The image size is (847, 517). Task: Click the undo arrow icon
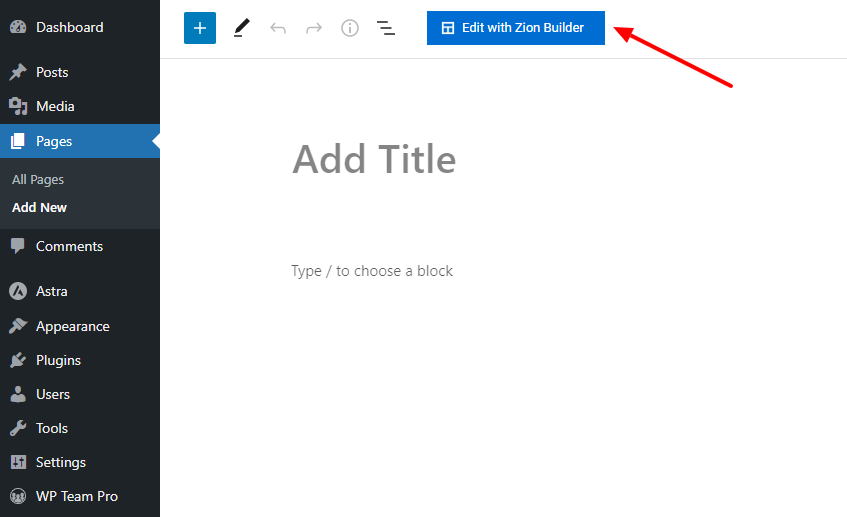click(278, 28)
